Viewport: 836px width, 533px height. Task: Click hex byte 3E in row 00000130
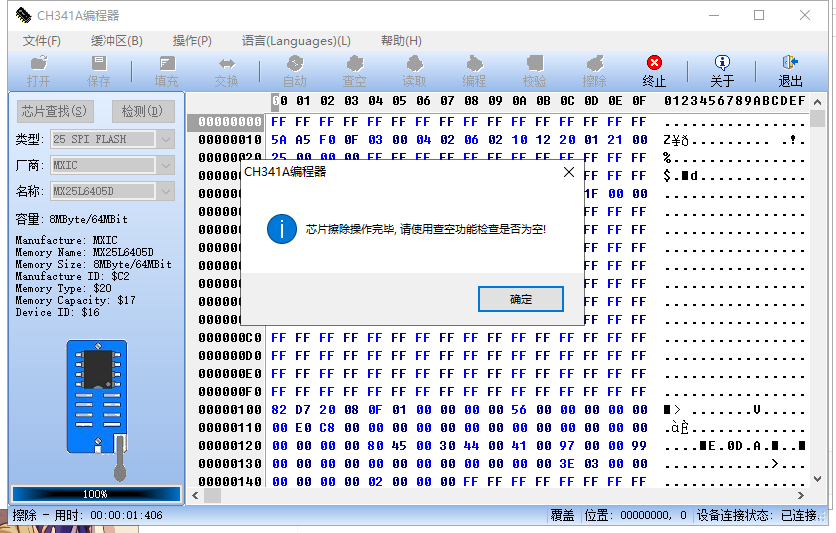click(567, 464)
